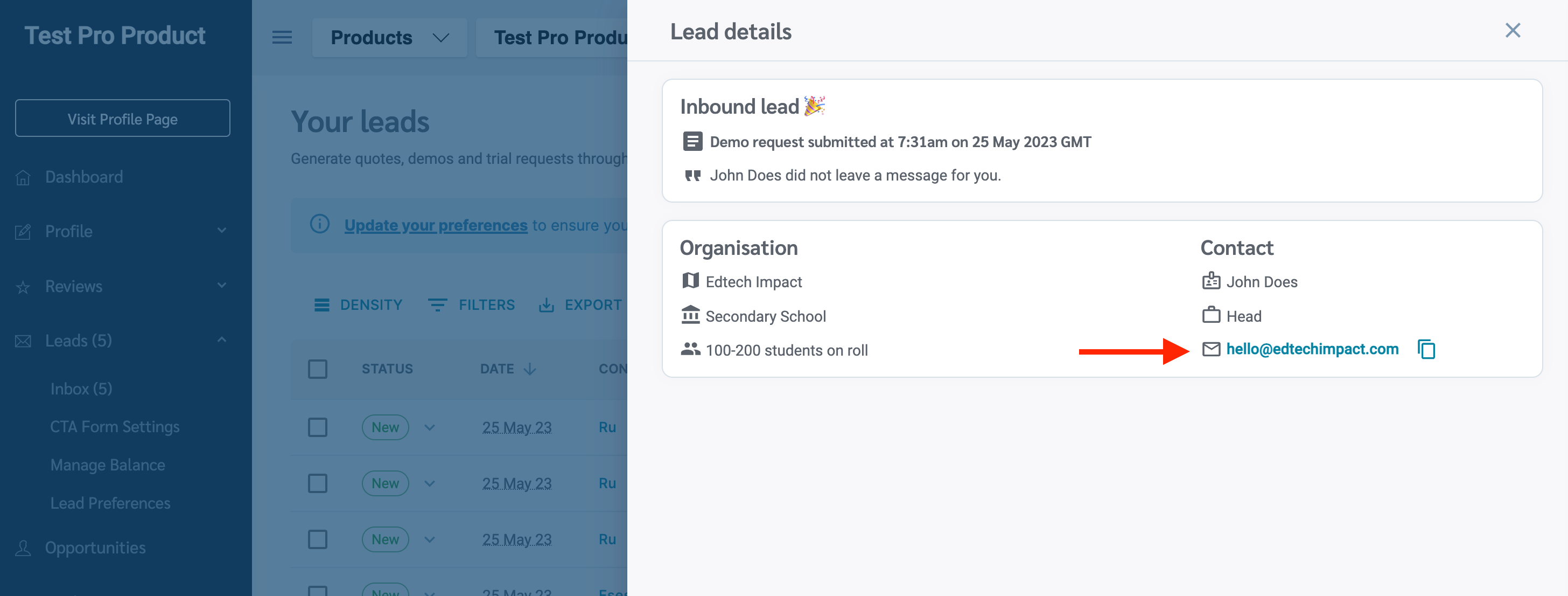The image size is (1568, 596).
Task: Click the Density lines icon
Action: pyautogui.click(x=322, y=304)
